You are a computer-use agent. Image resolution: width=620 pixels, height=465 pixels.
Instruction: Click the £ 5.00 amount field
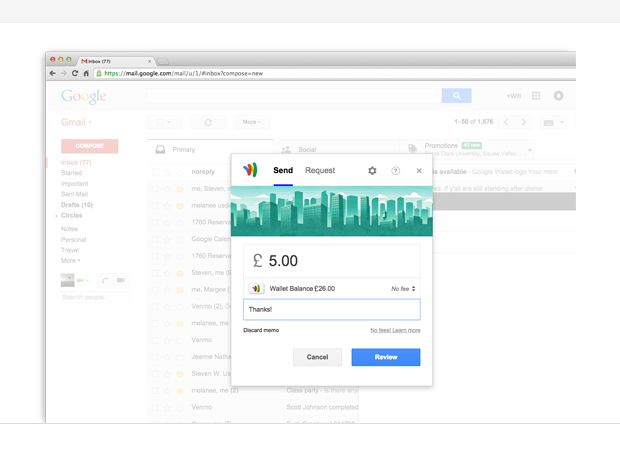(332, 261)
